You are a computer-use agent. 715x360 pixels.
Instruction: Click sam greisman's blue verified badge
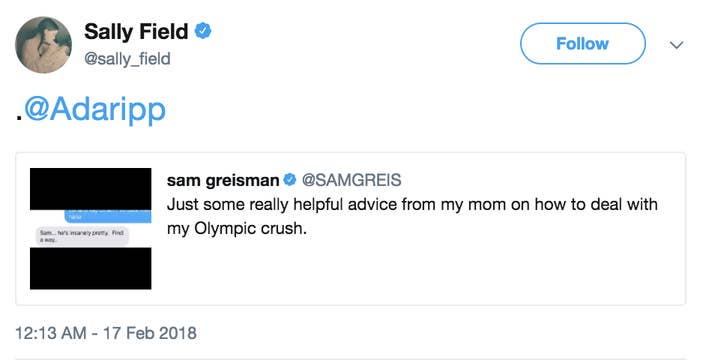point(290,180)
